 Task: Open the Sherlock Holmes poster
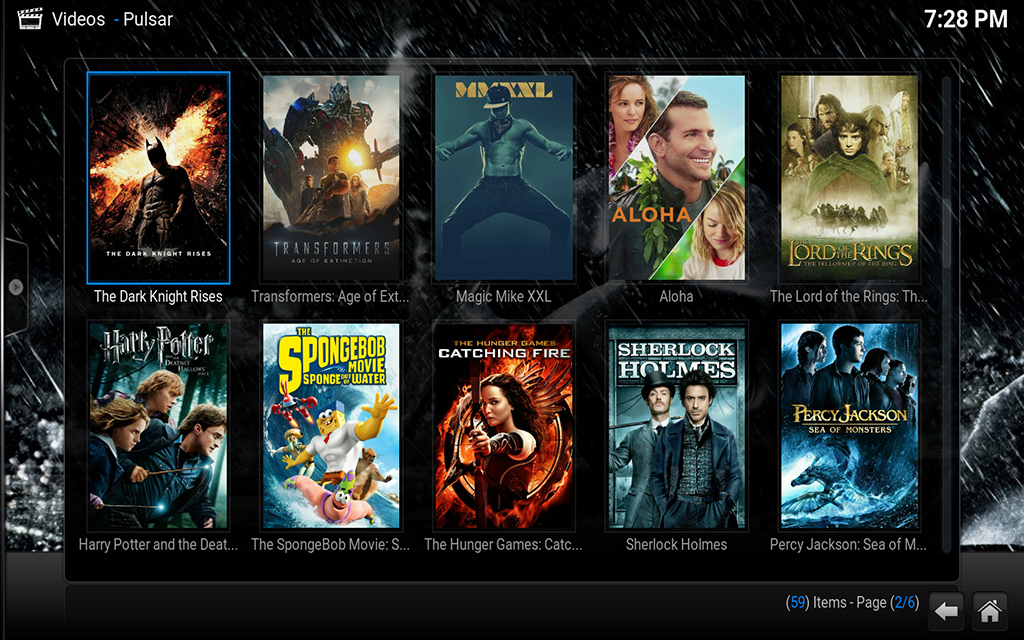pos(676,426)
